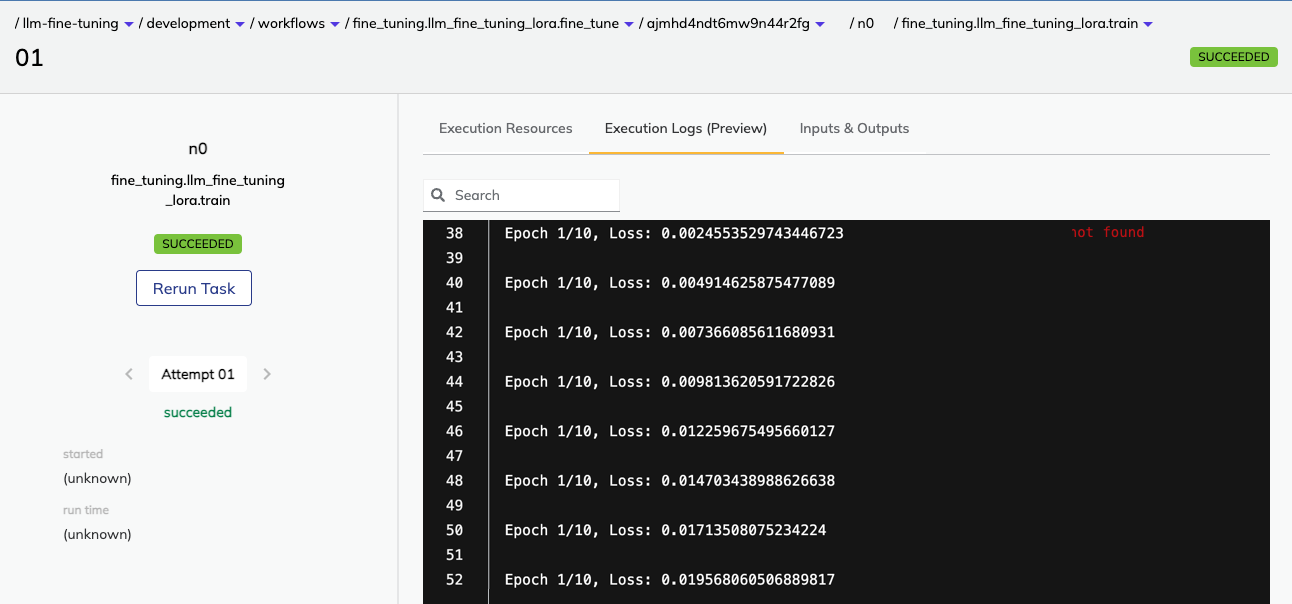
Task: Expand the fine_tune task breadcrumb dropdown
Action: point(628,22)
